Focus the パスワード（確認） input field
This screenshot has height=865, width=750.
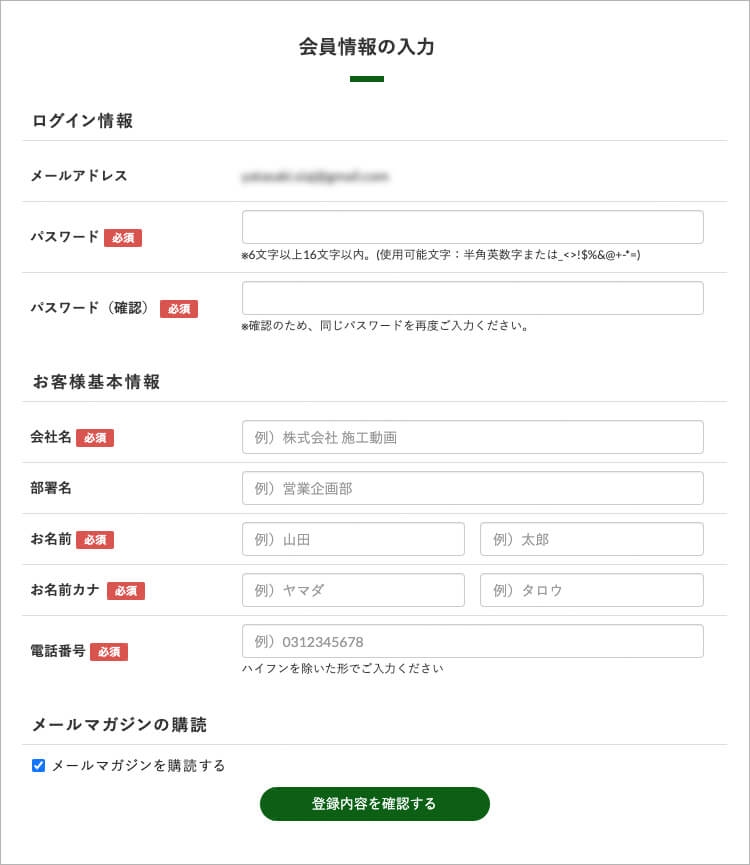click(472, 298)
